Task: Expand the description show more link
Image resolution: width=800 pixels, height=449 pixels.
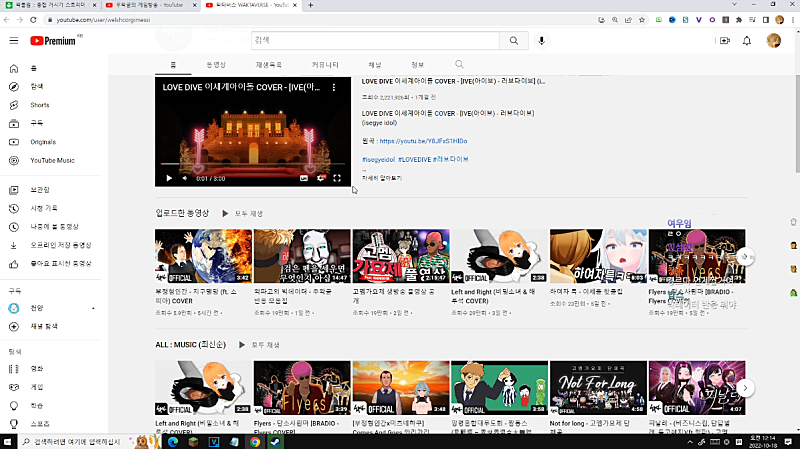Action: (382, 178)
